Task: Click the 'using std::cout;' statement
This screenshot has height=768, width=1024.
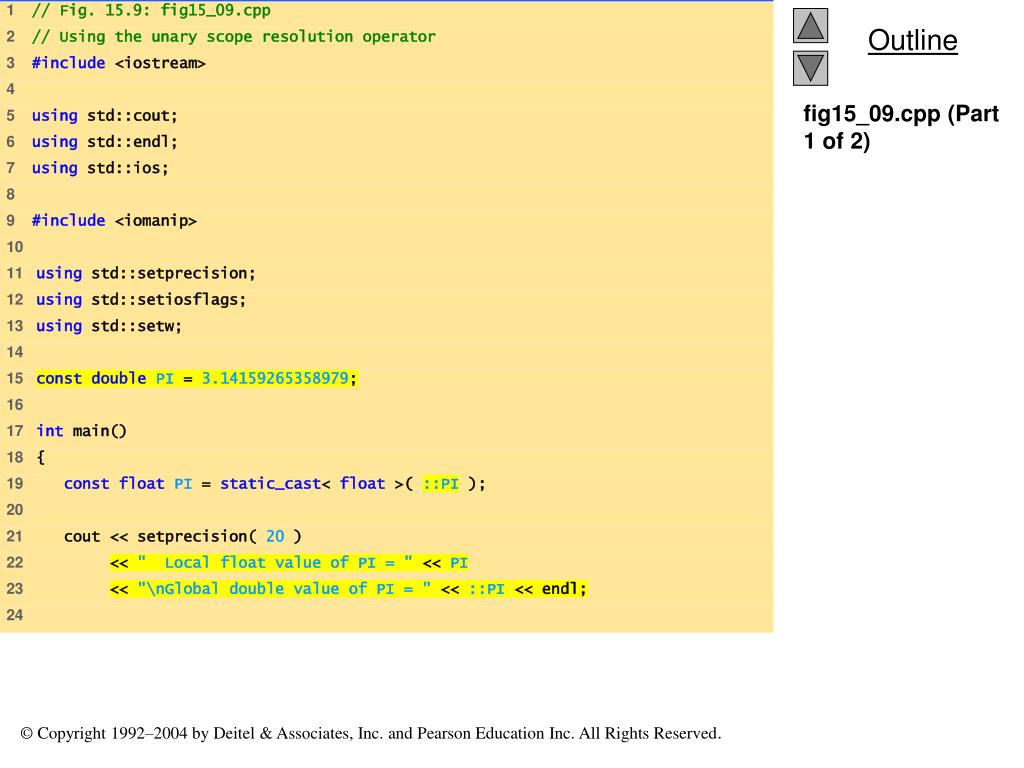Action: (104, 115)
